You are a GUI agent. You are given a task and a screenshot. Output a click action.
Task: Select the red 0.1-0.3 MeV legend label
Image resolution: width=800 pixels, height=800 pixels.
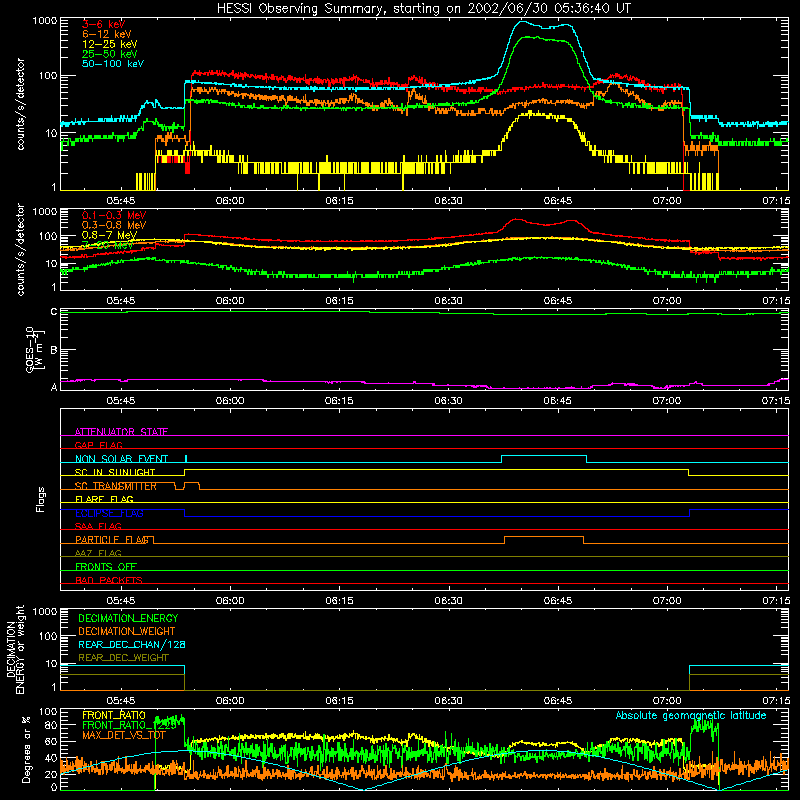click(114, 215)
